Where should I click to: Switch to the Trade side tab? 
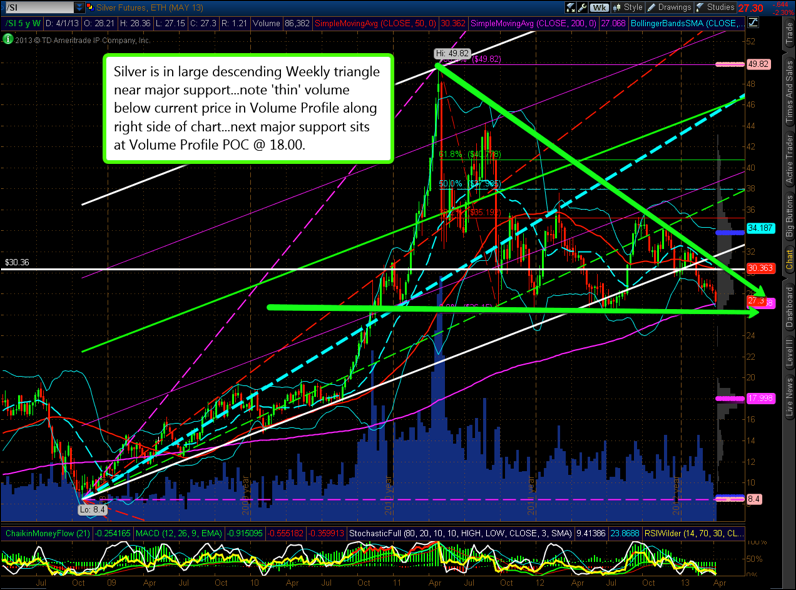coord(789,35)
